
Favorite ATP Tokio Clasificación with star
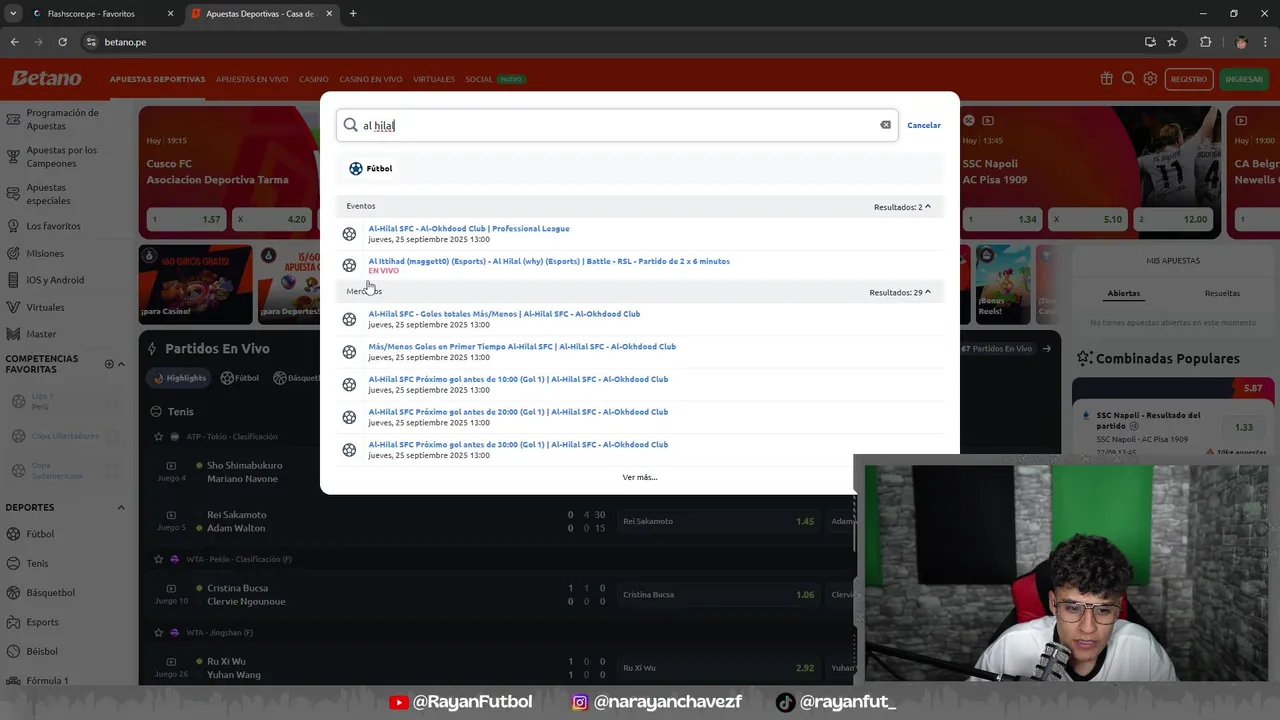coord(158,436)
